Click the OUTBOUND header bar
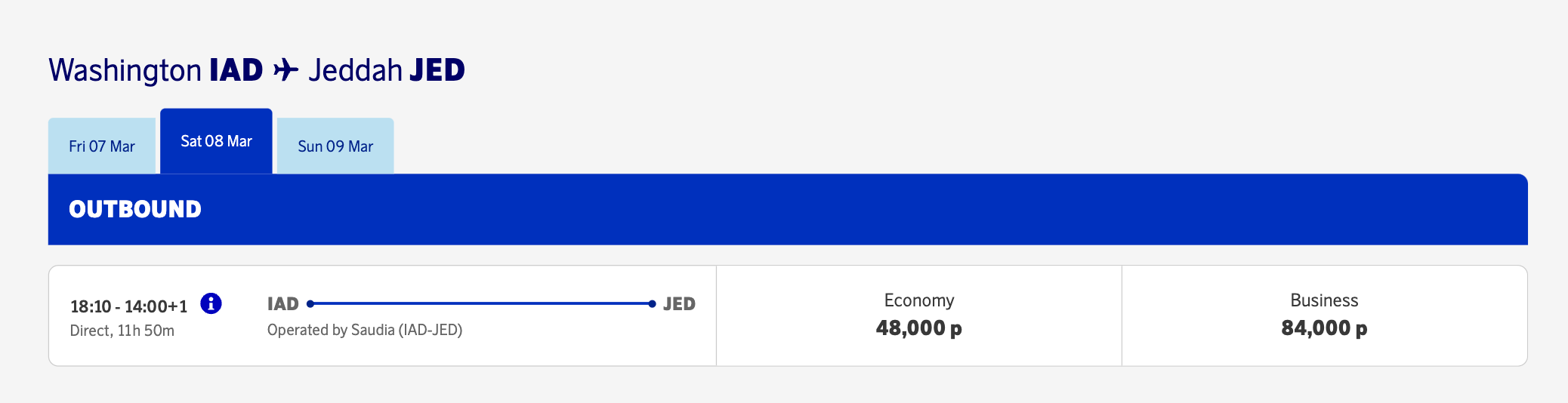The width and height of the screenshot is (1568, 403). (788, 209)
